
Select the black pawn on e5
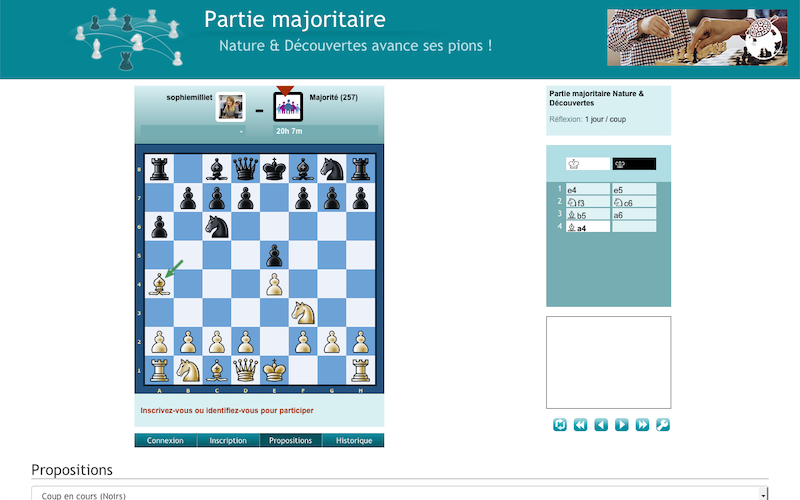(274, 255)
